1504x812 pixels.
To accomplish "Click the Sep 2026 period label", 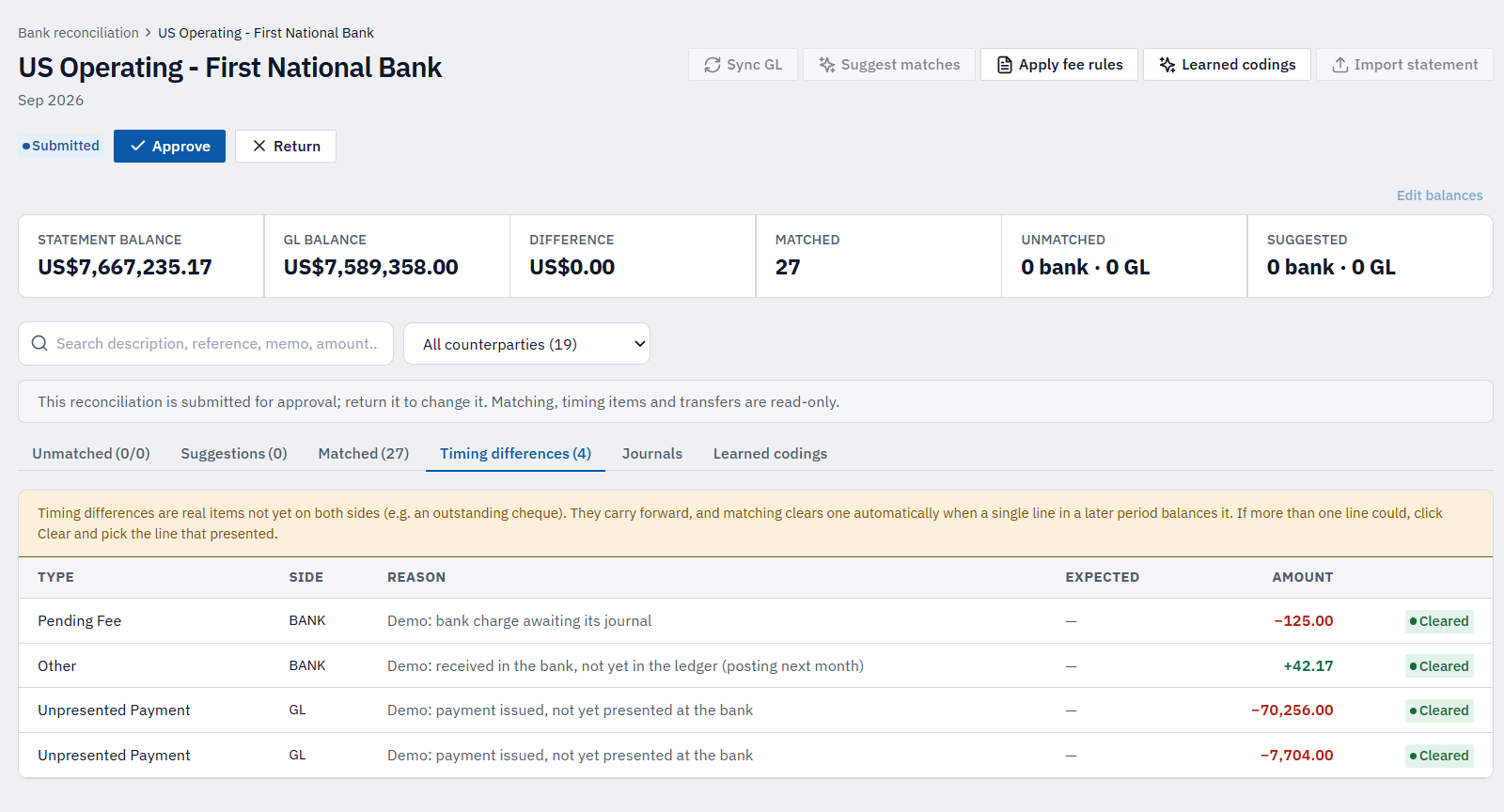I will coord(51,101).
